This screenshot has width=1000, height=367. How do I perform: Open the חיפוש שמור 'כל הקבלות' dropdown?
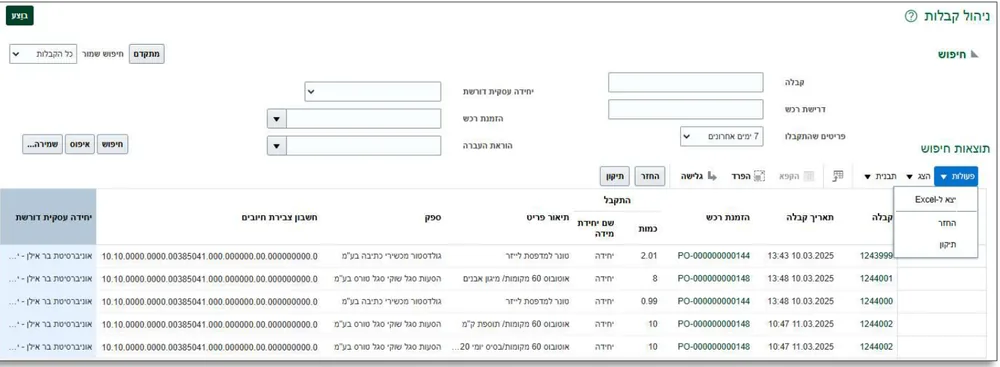point(43,54)
